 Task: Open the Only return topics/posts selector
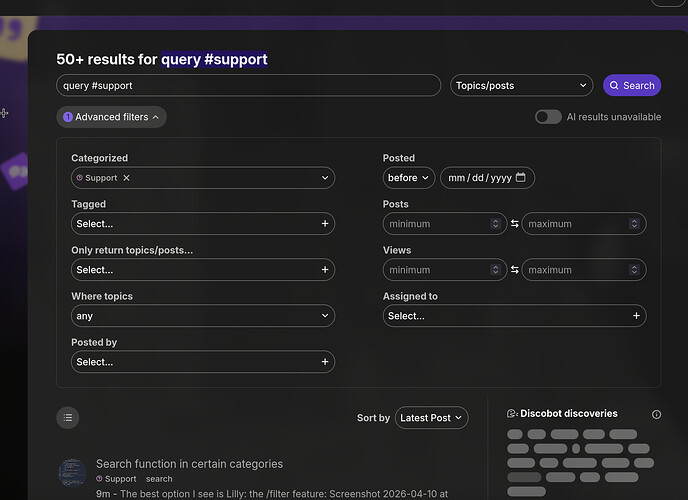203,270
